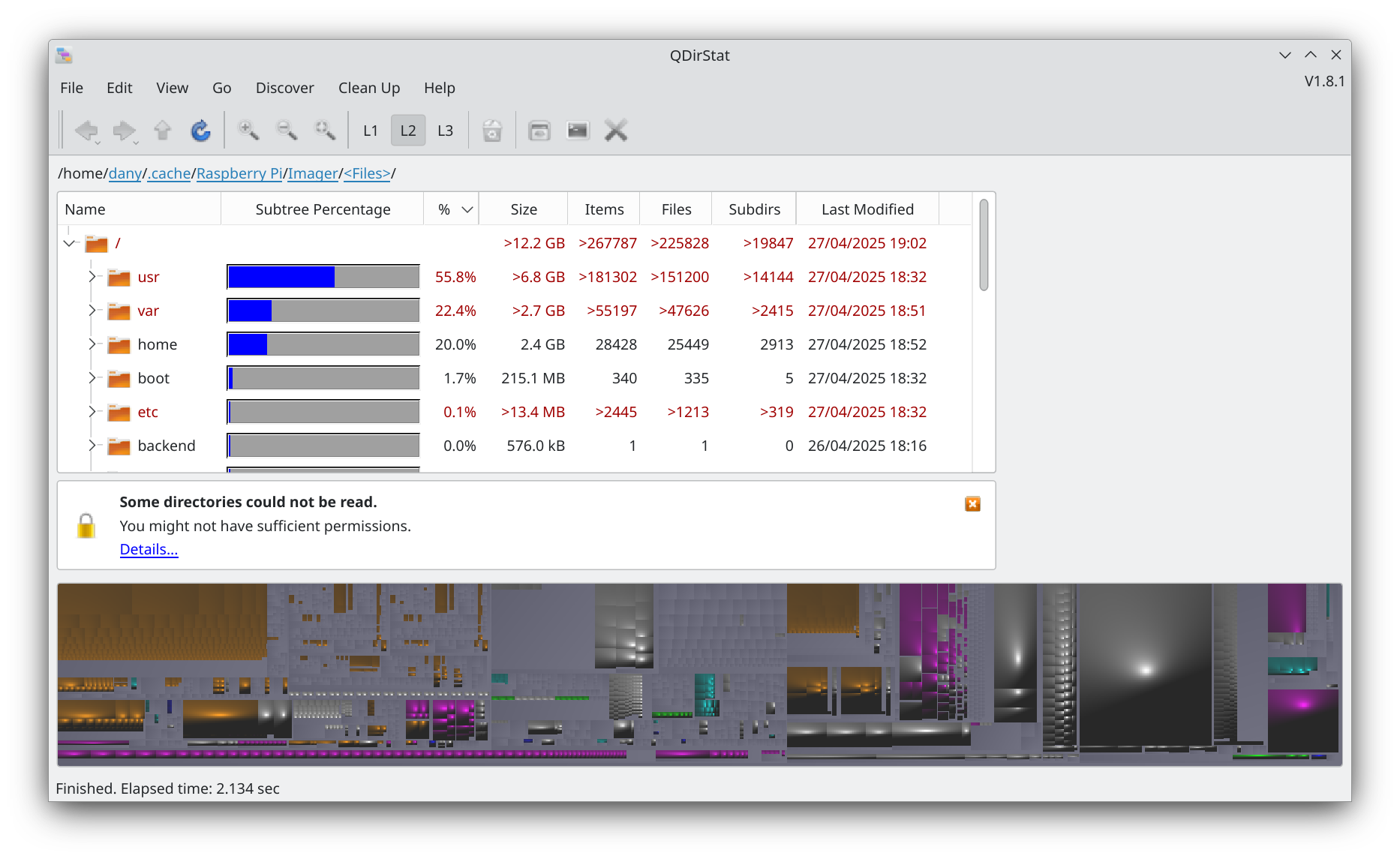Switch to layout L1
This screenshot has height=859, width=1400.
point(371,131)
